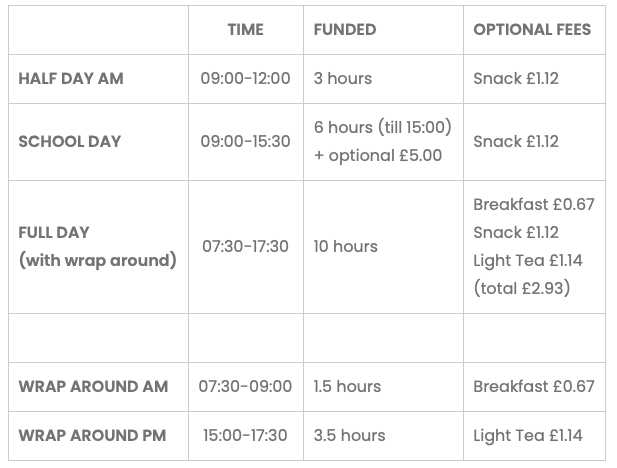
Task: Select the HALF DAY AM row label
Action: (69, 78)
